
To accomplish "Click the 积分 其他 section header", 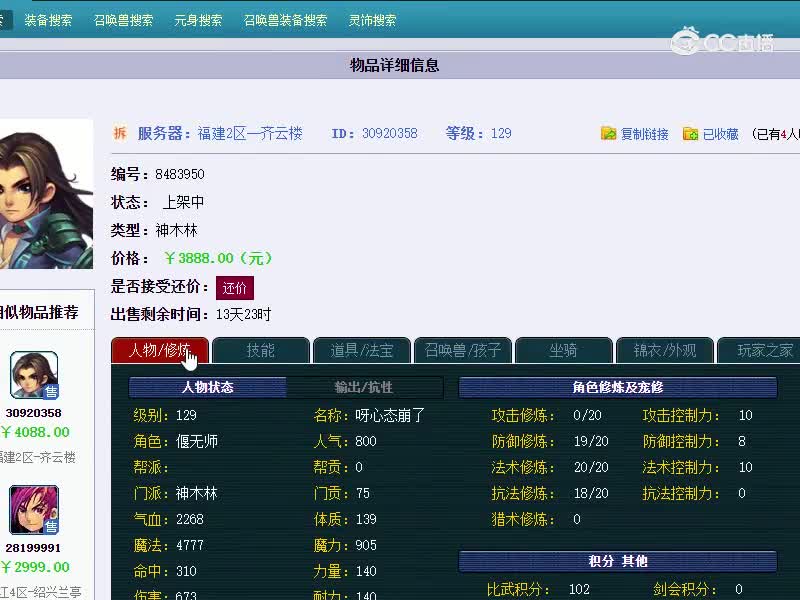I will pyautogui.click(x=618, y=561).
